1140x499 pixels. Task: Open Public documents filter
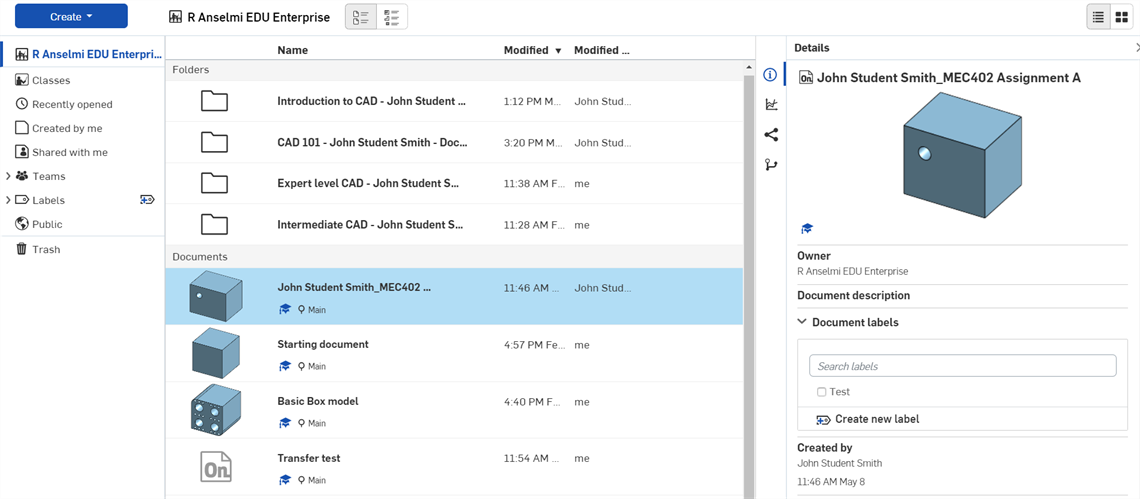coord(47,224)
